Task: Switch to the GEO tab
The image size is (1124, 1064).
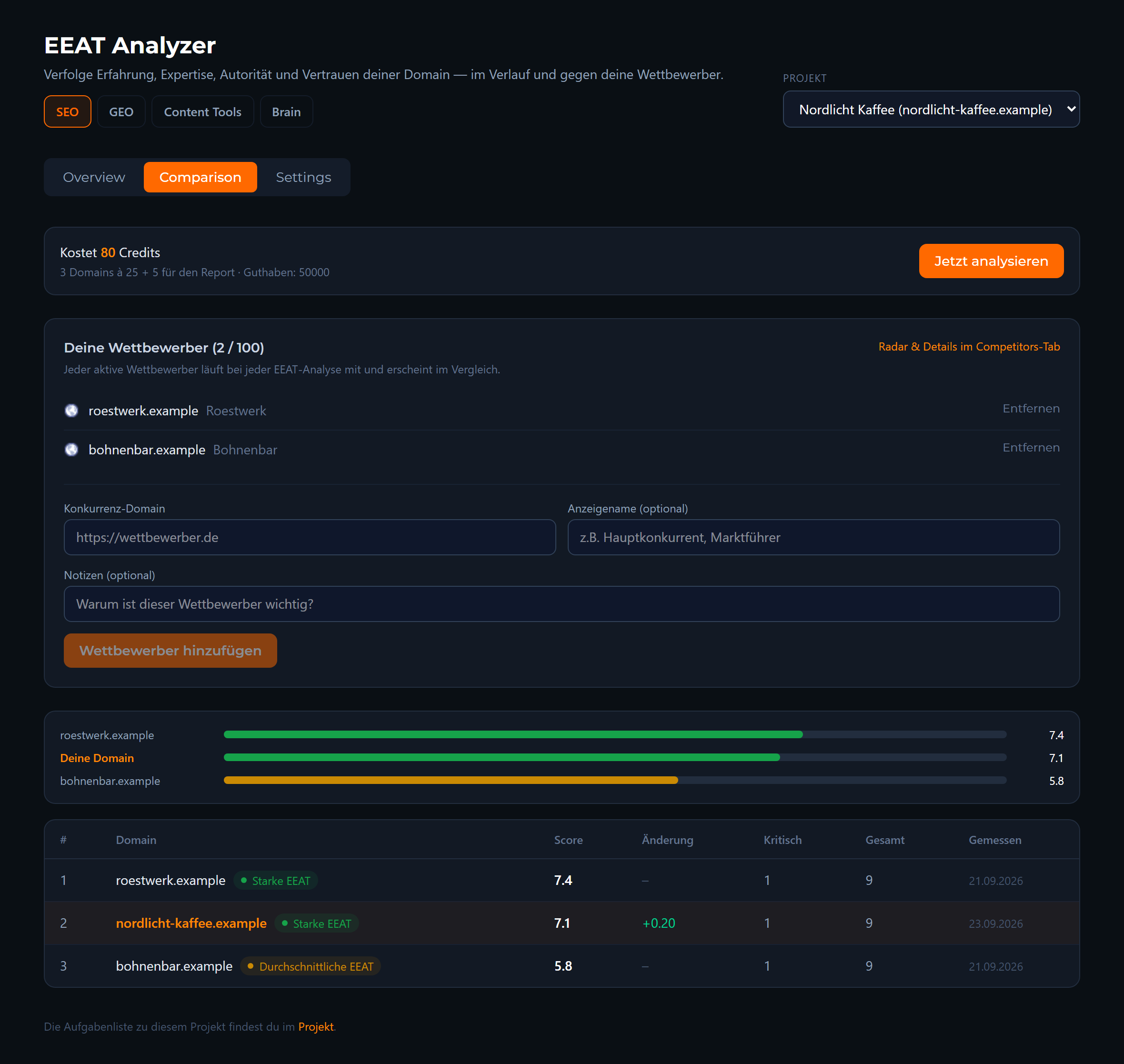Action: click(x=121, y=112)
